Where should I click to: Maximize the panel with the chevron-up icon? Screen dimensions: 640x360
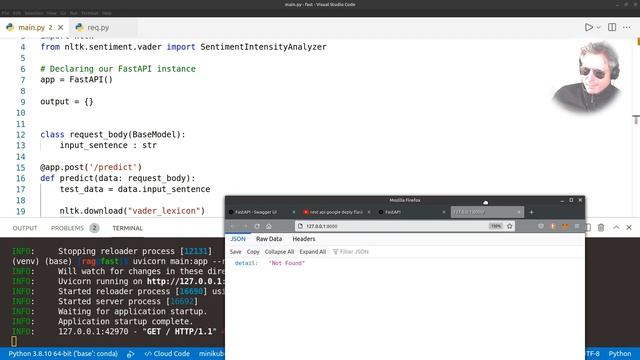pyautogui.click(x=616, y=227)
